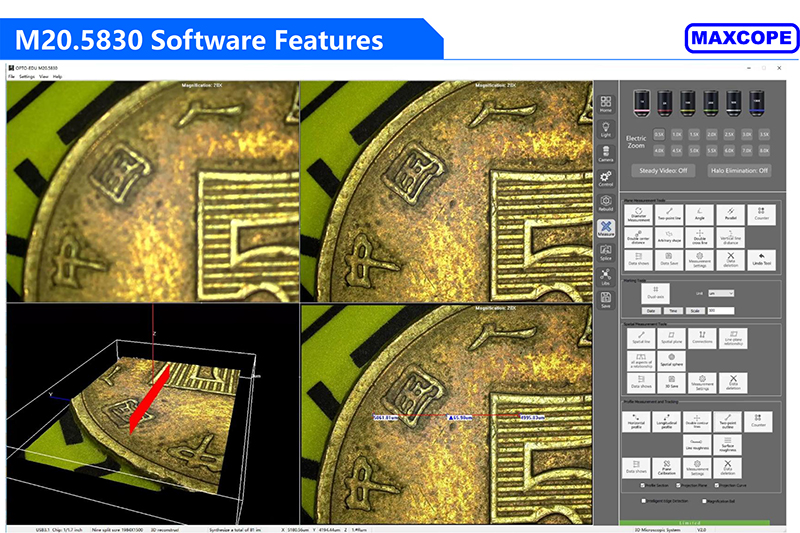Click the 3D Save tool
800x533 pixels.
pos(671,383)
